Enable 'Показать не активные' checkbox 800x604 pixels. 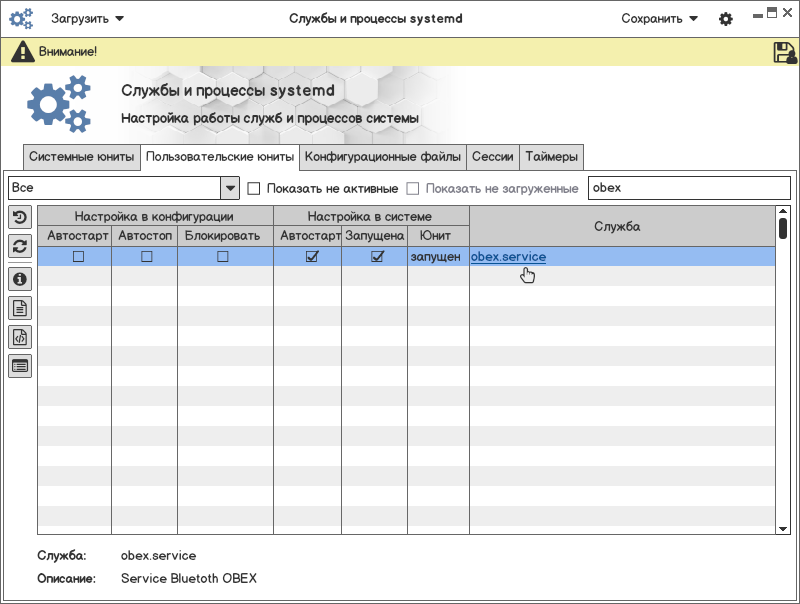coord(254,188)
